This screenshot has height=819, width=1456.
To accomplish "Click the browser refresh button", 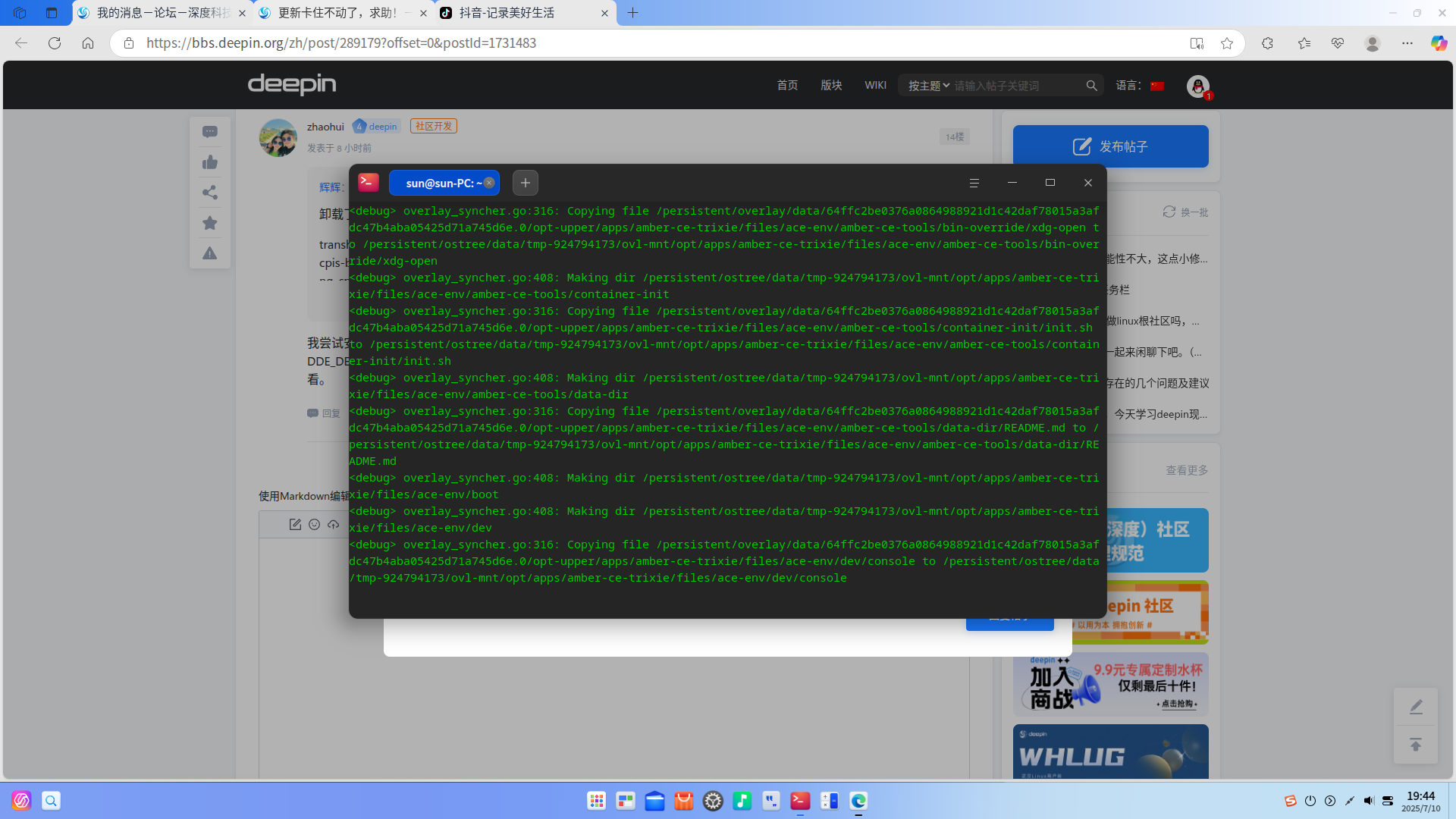I will tap(55, 43).
